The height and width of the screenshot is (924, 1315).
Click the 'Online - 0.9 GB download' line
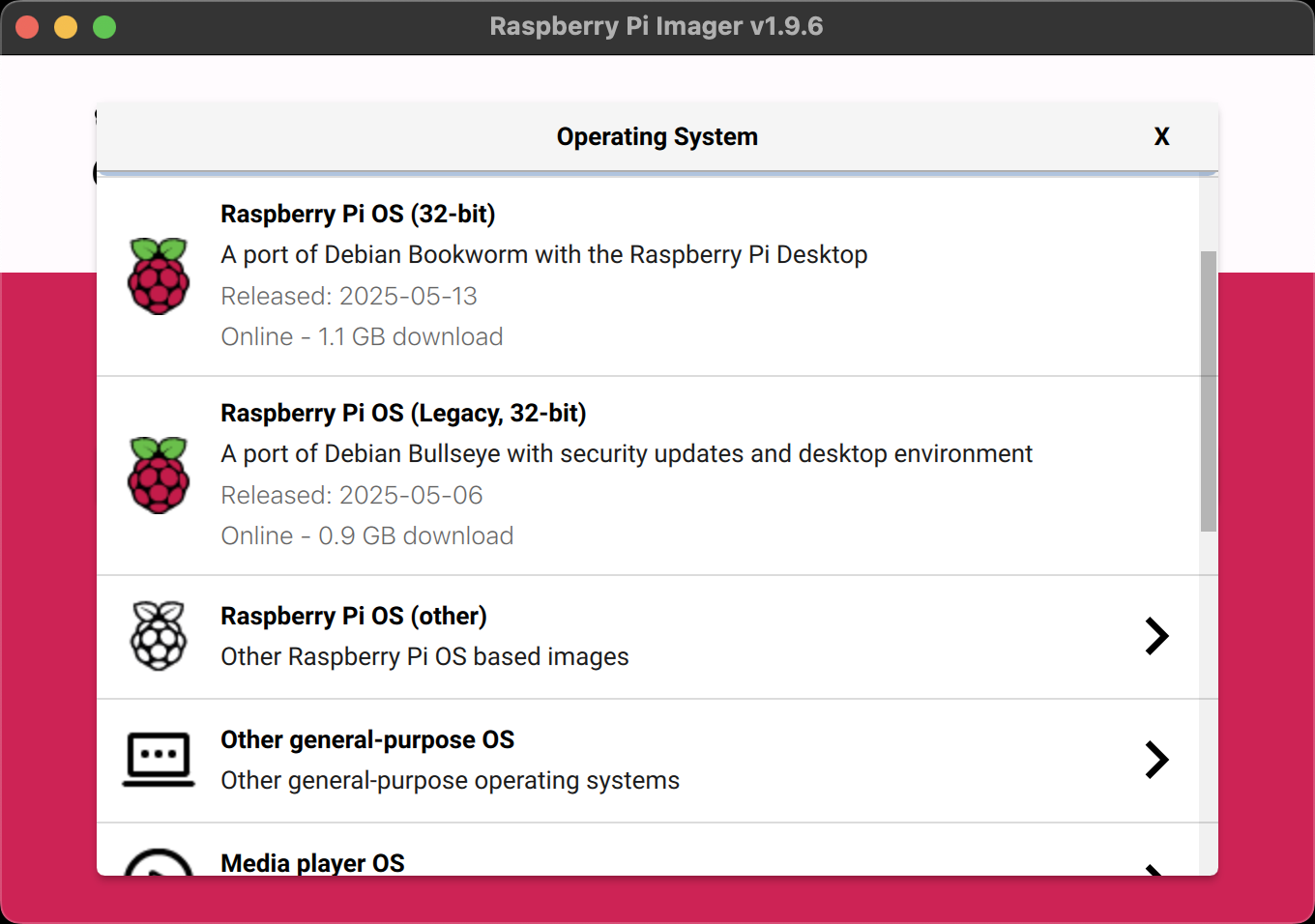[367, 535]
